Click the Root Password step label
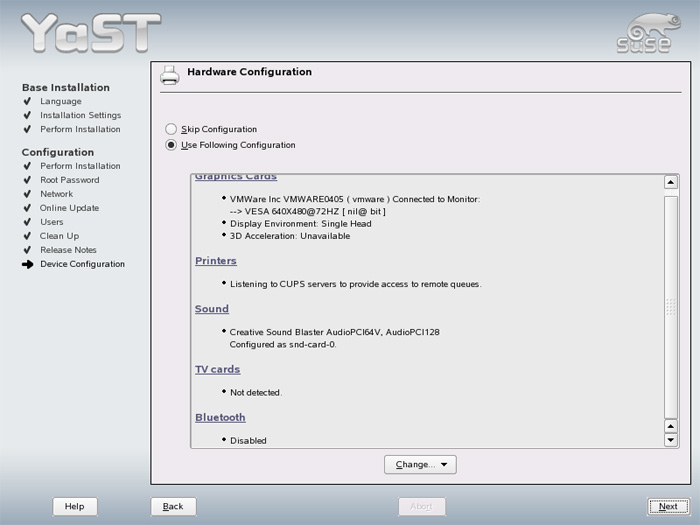The image size is (700, 525). (x=70, y=180)
